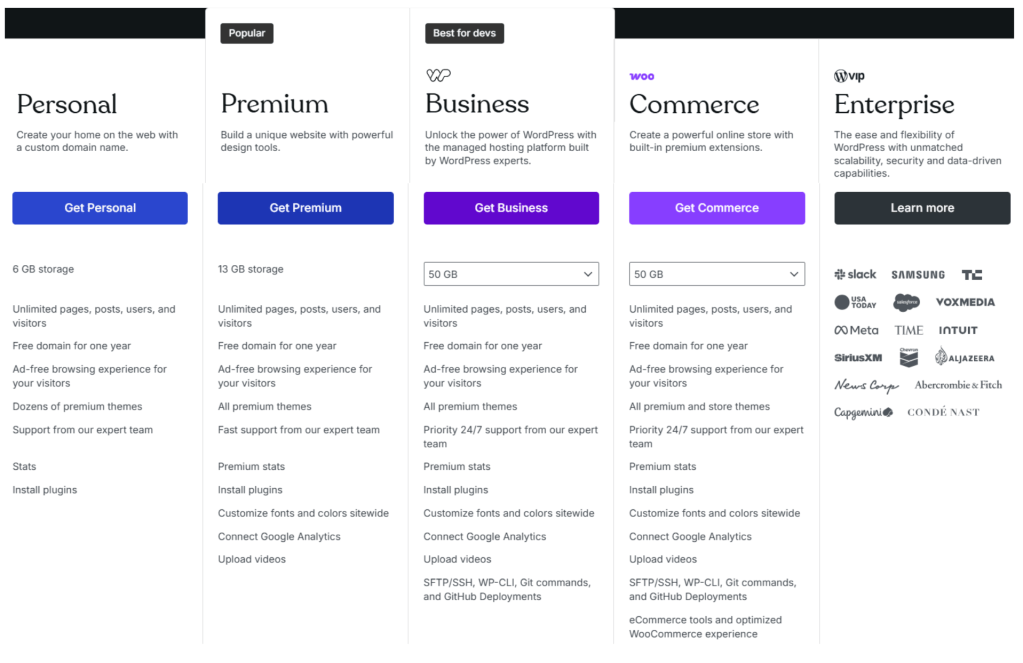
Task: Click the Best for devs badge
Action: click(x=464, y=32)
